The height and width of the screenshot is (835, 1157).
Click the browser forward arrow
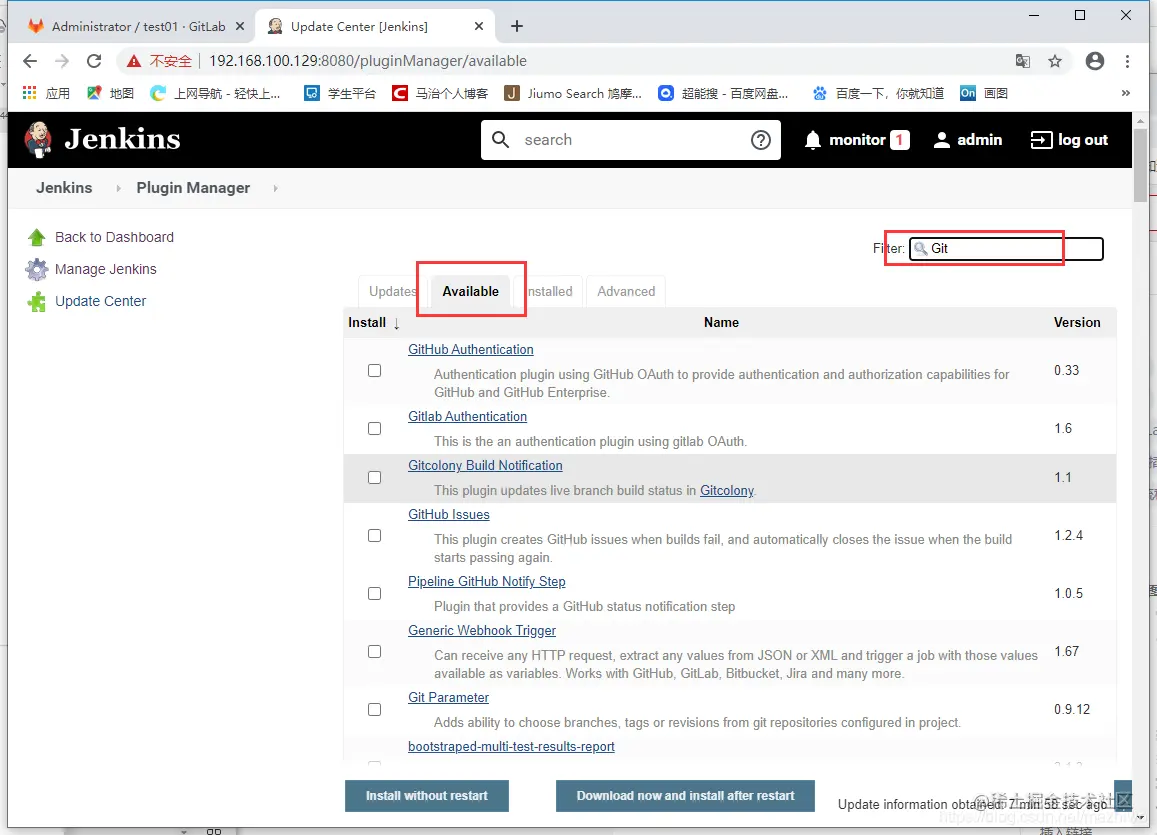pyautogui.click(x=62, y=61)
